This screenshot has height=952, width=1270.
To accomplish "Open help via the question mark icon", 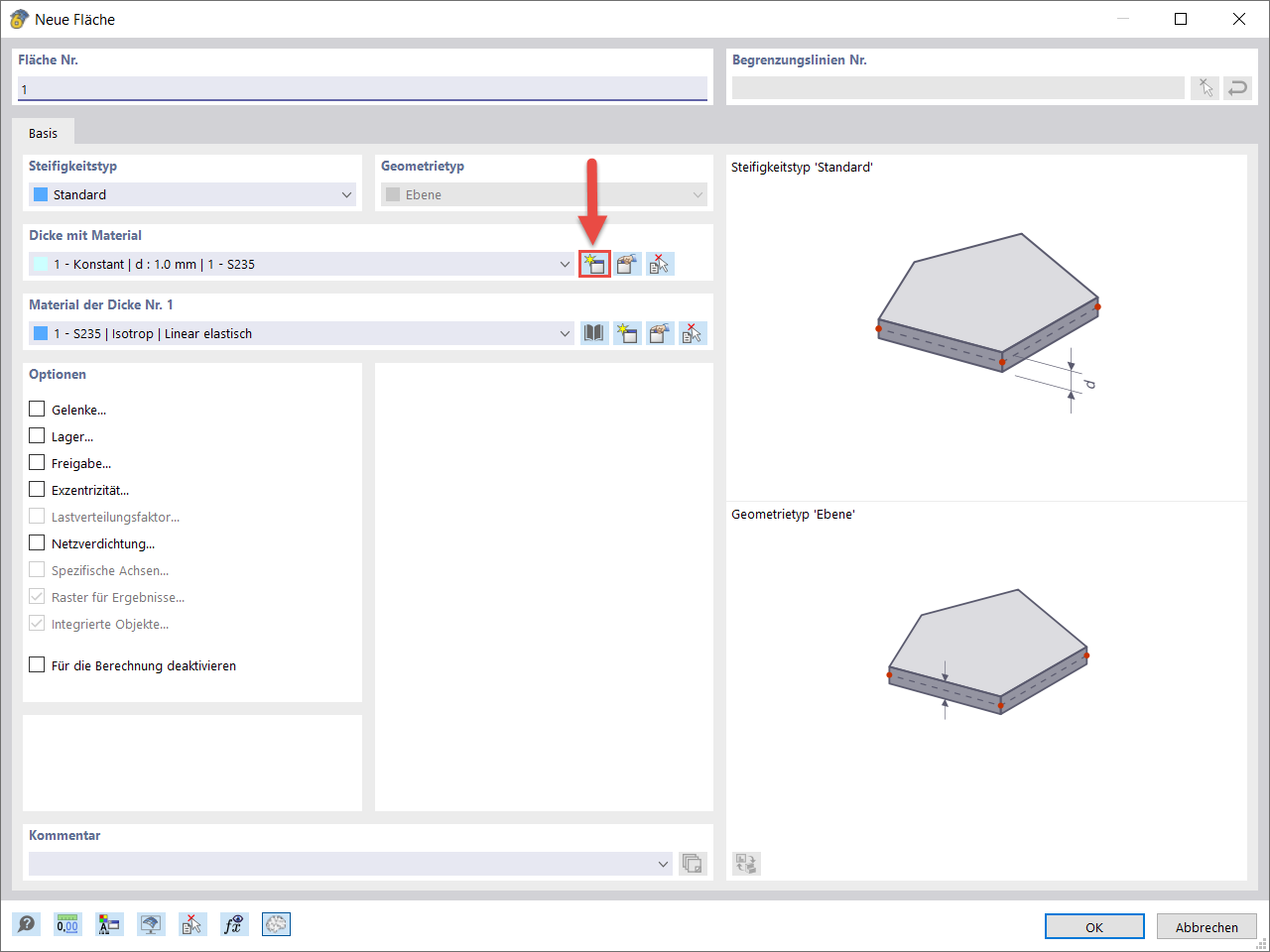I will 27,923.
